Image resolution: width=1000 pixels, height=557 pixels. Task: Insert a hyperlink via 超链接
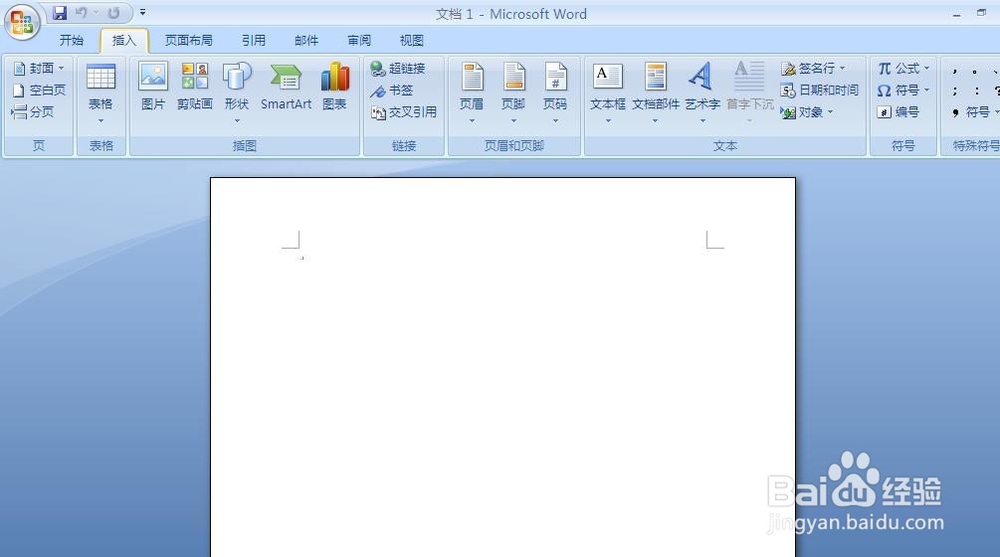(398, 68)
